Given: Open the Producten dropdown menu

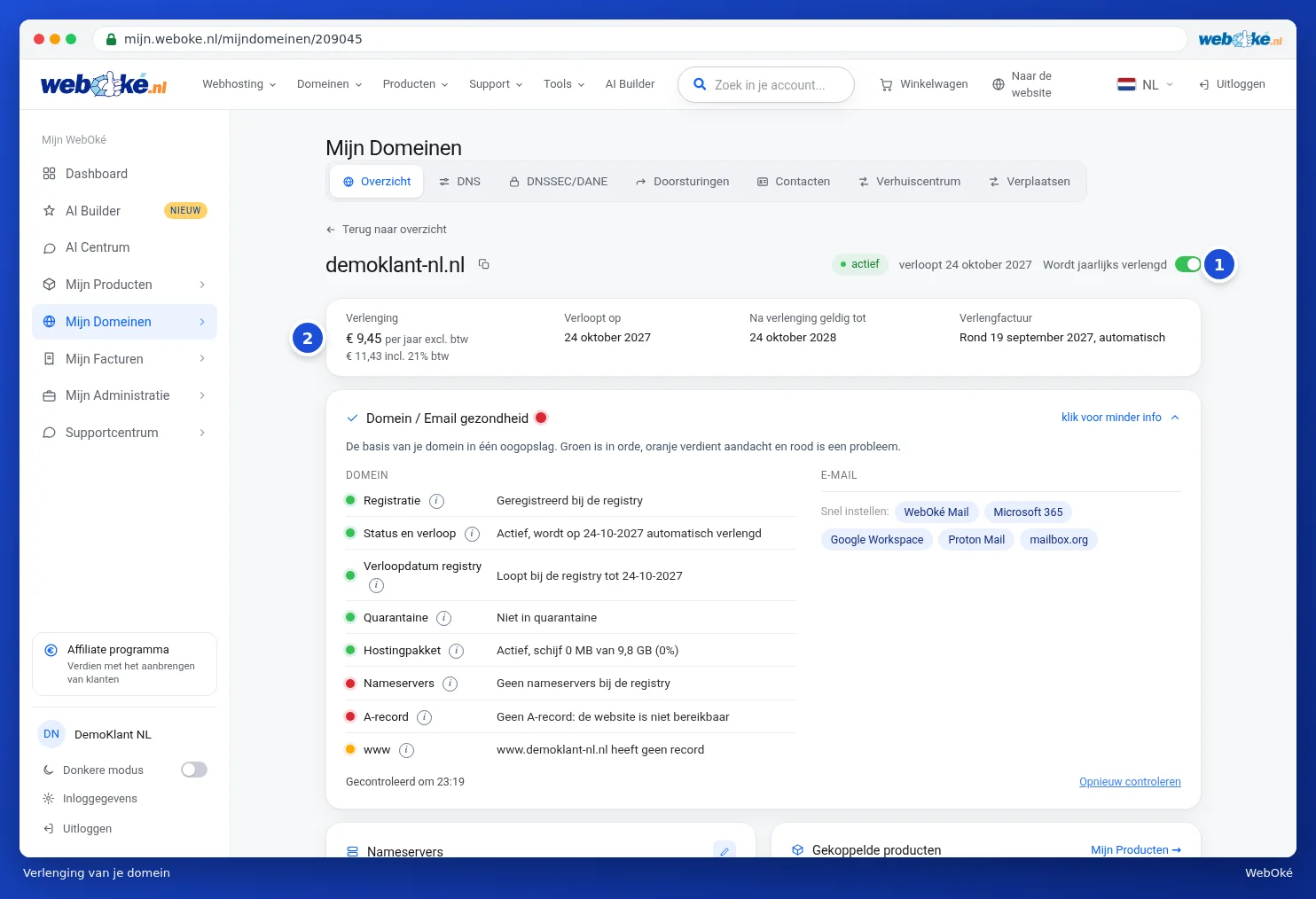Looking at the screenshot, I should 416,84.
